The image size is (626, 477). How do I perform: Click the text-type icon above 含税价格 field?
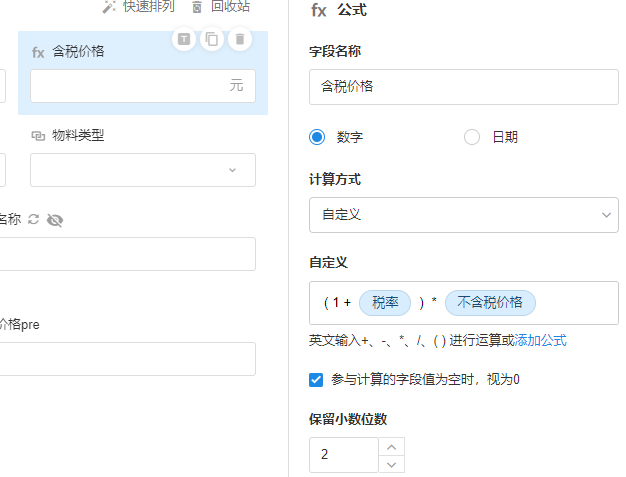tap(184, 39)
